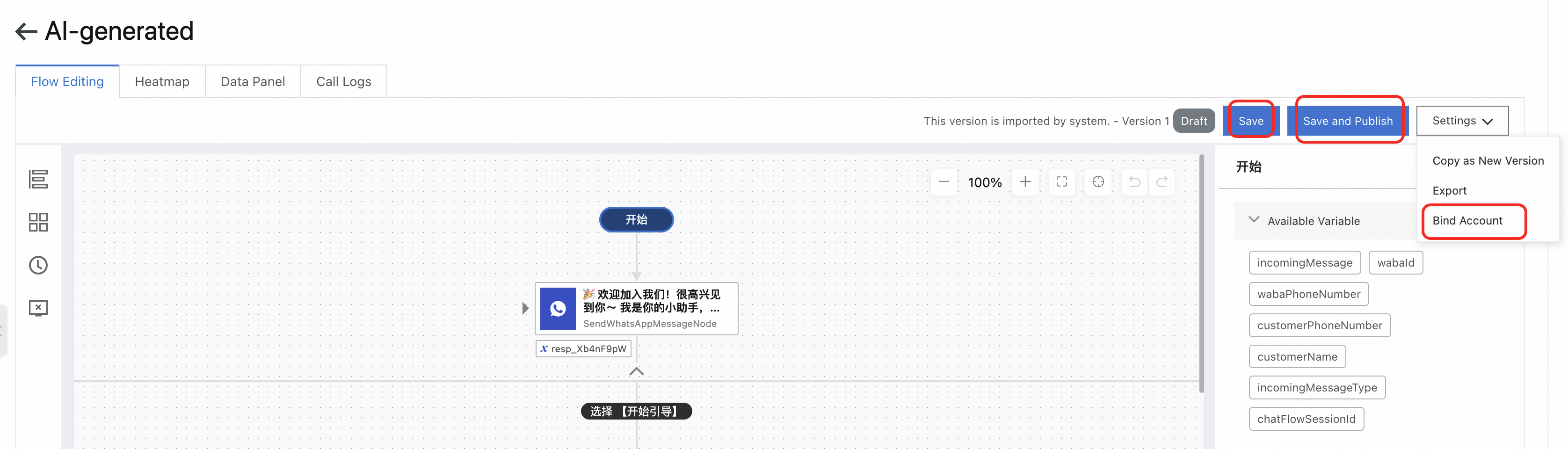Screen dimensions: 1568x449
Task: Click the center canvas crosshair icon
Action: (x=1098, y=182)
